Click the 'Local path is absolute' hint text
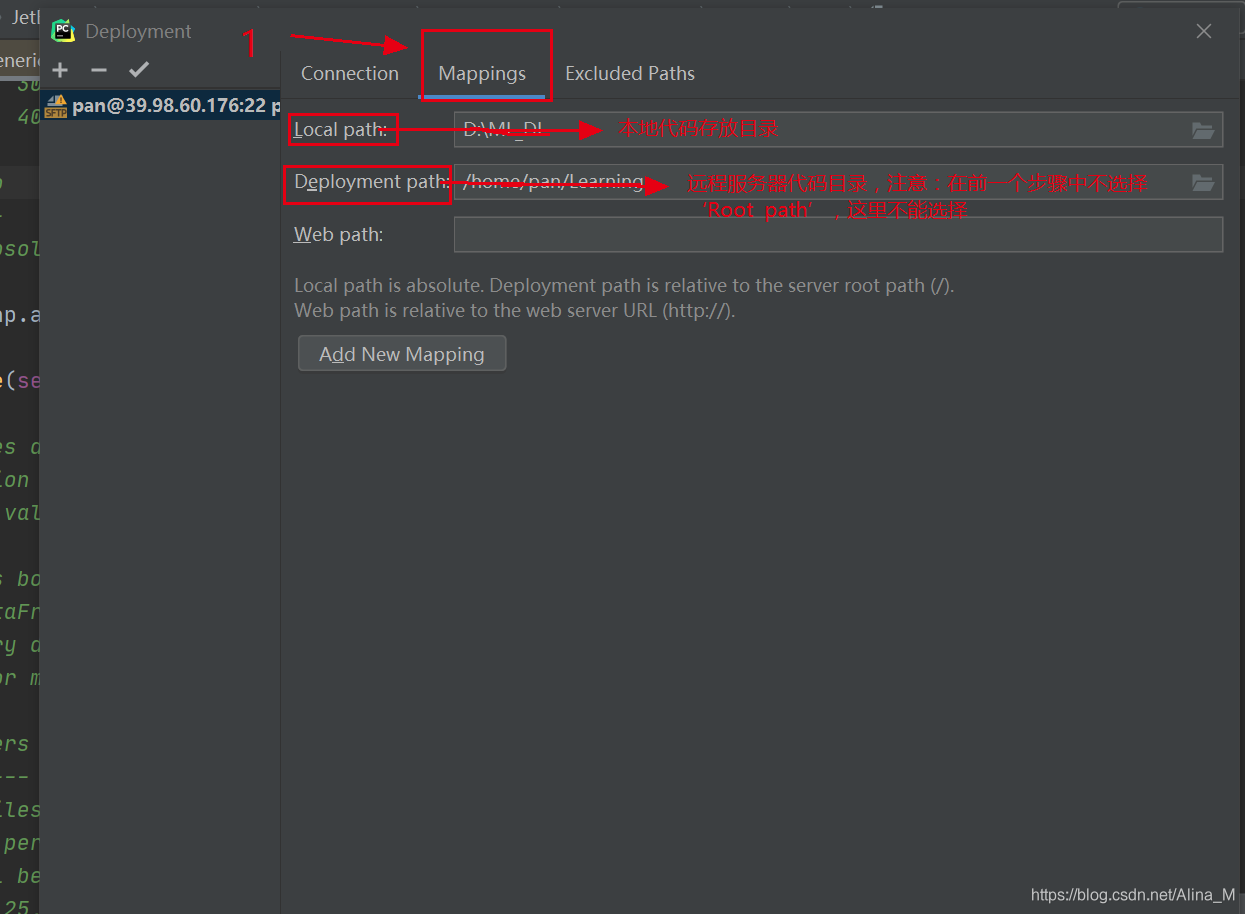This screenshot has width=1245, height=914. click(x=624, y=285)
